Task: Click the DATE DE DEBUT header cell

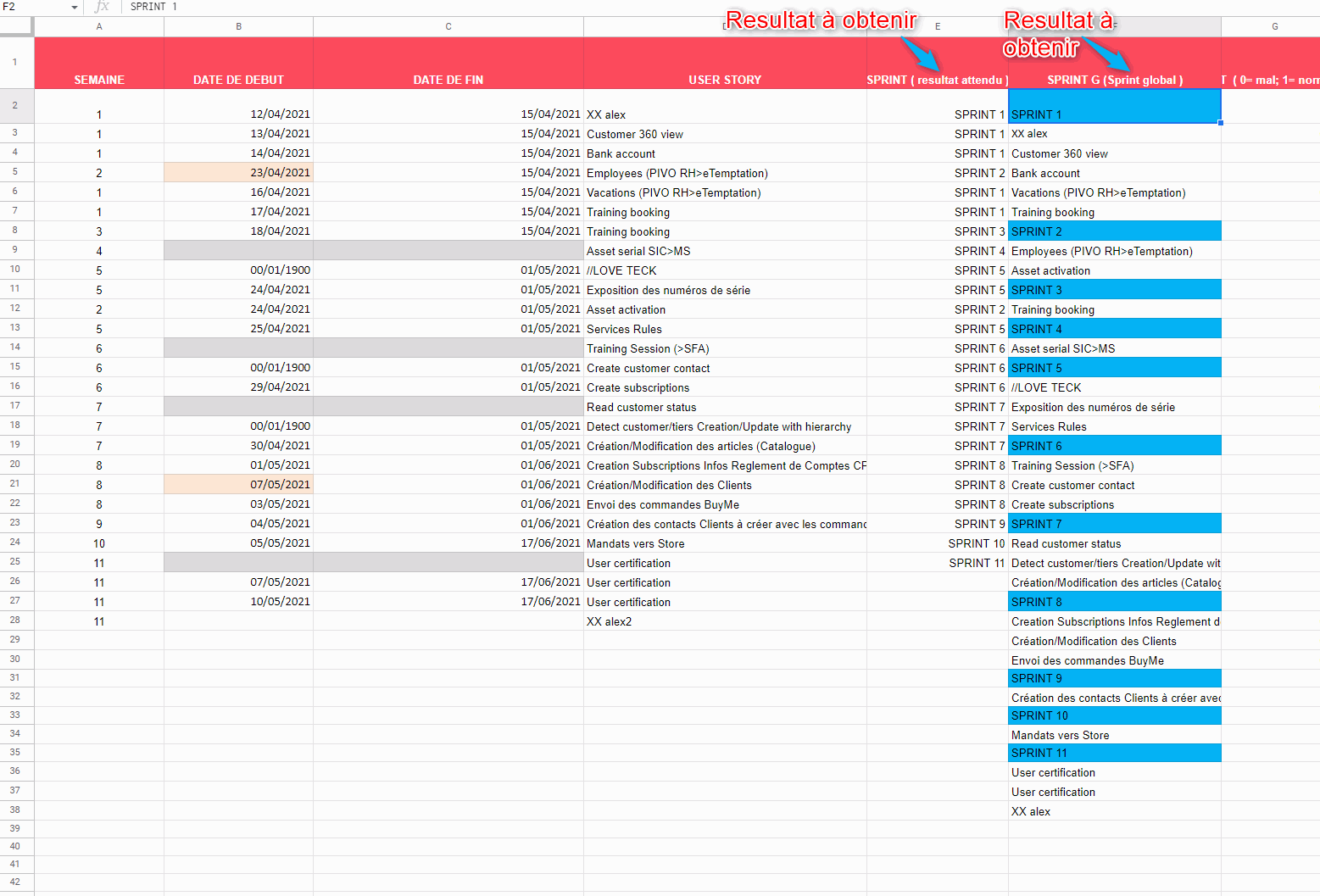Action: pos(238,64)
